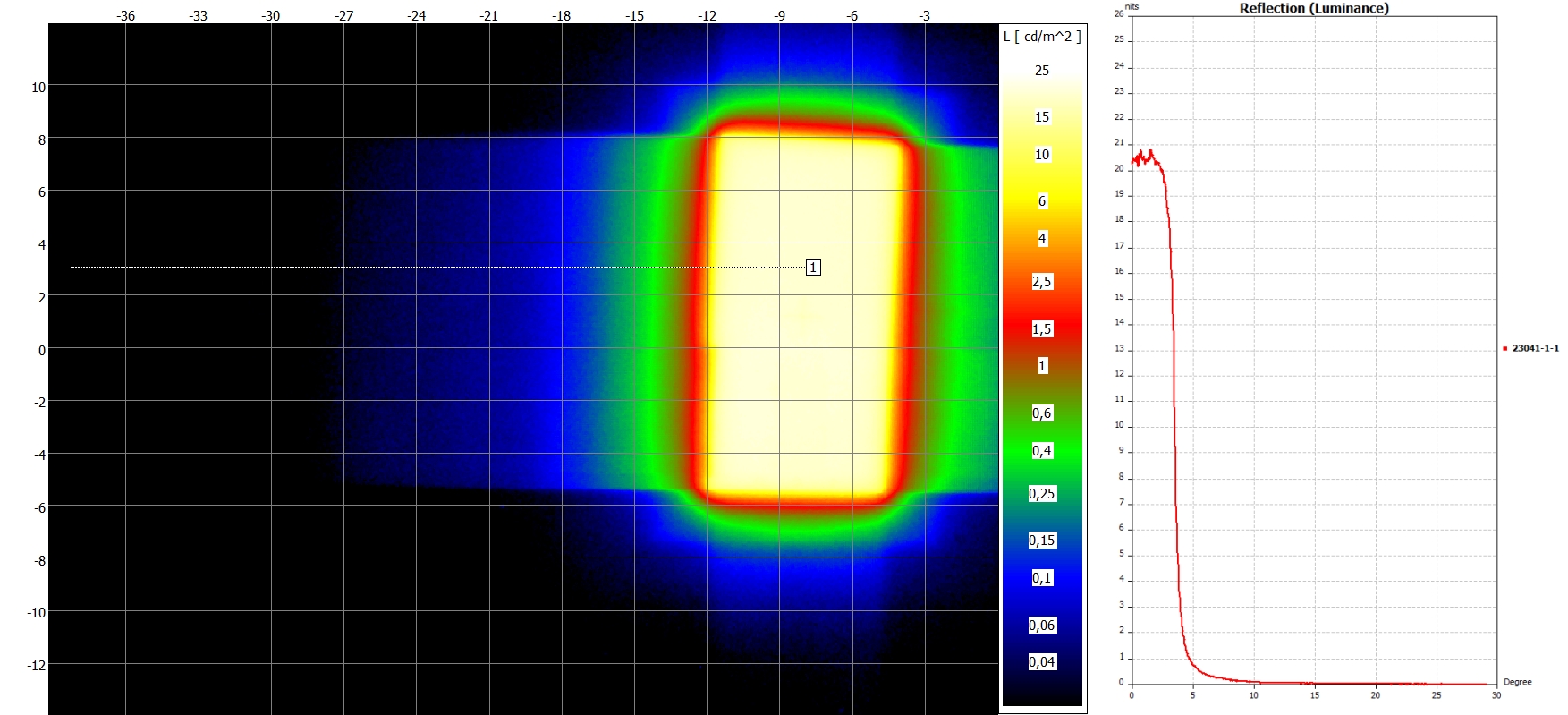The image size is (1568, 715).
Task: Select the 0,6 level on the color bar
Action: (x=1042, y=413)
